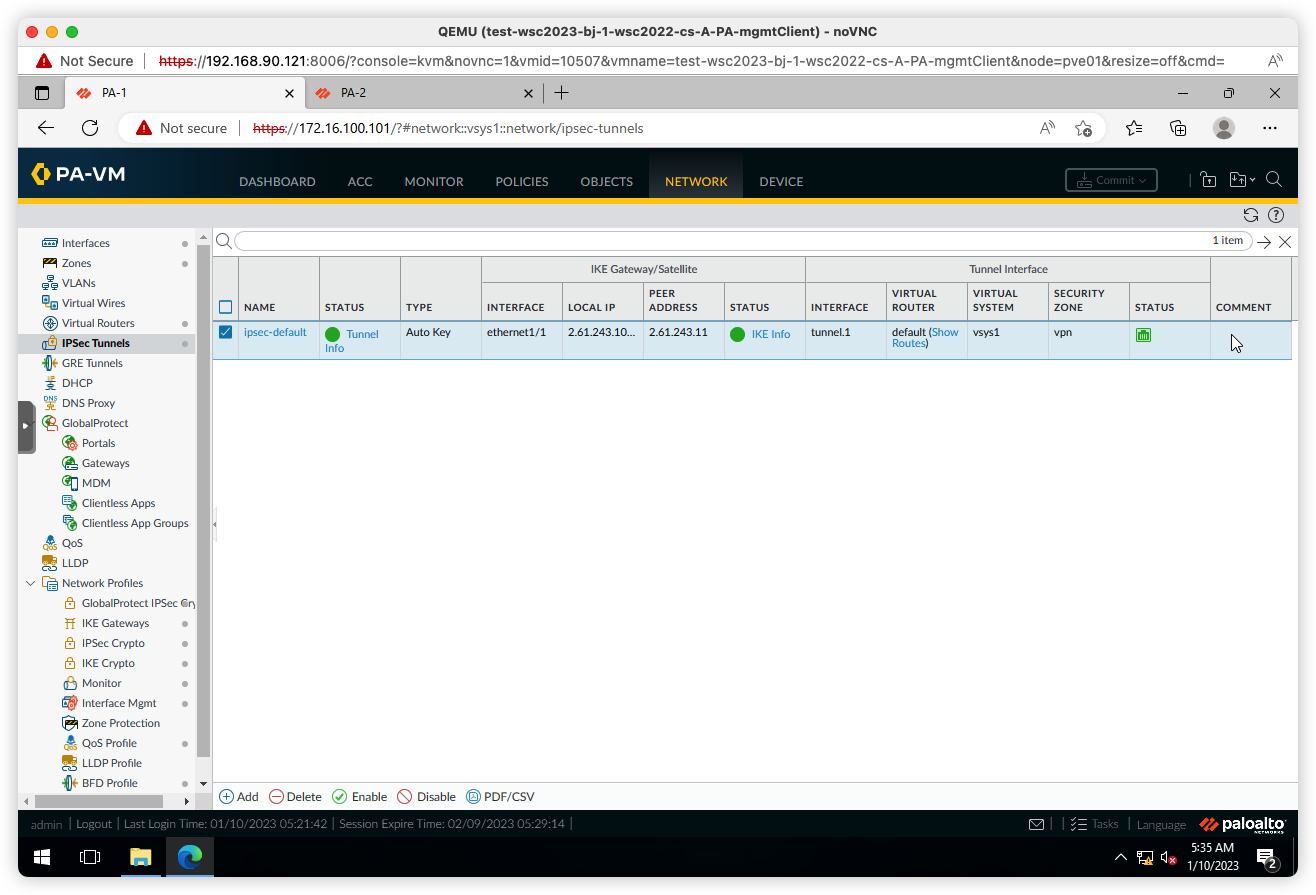Click the LLDP icon in the sidebar

point(50,563)
